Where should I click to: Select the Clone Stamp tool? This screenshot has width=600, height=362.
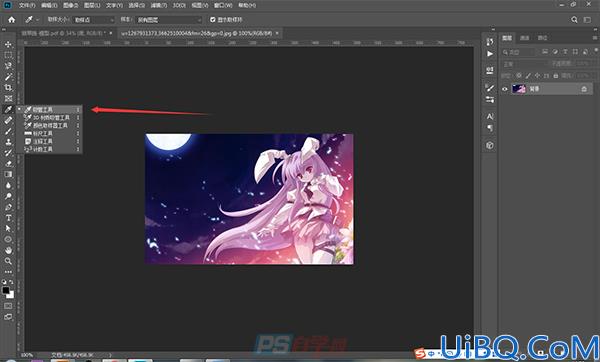click(8, 142)
